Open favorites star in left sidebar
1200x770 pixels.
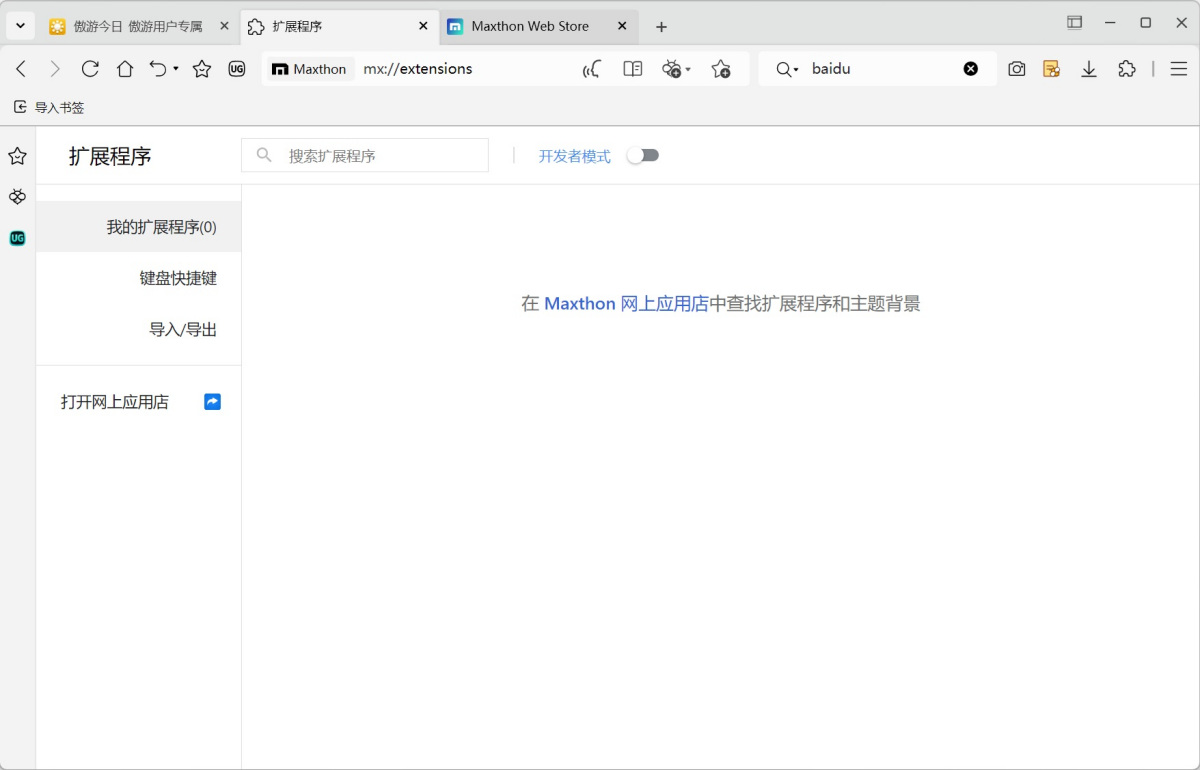coord(17,156)
